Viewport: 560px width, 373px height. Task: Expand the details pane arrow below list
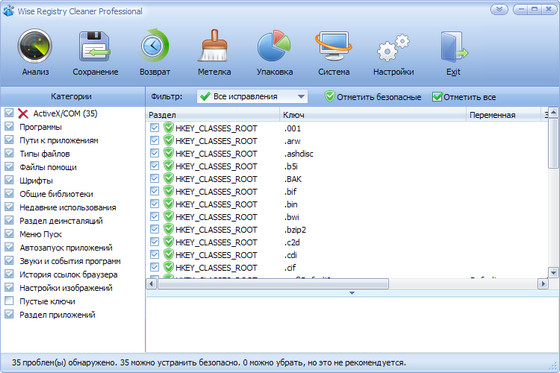352,293
